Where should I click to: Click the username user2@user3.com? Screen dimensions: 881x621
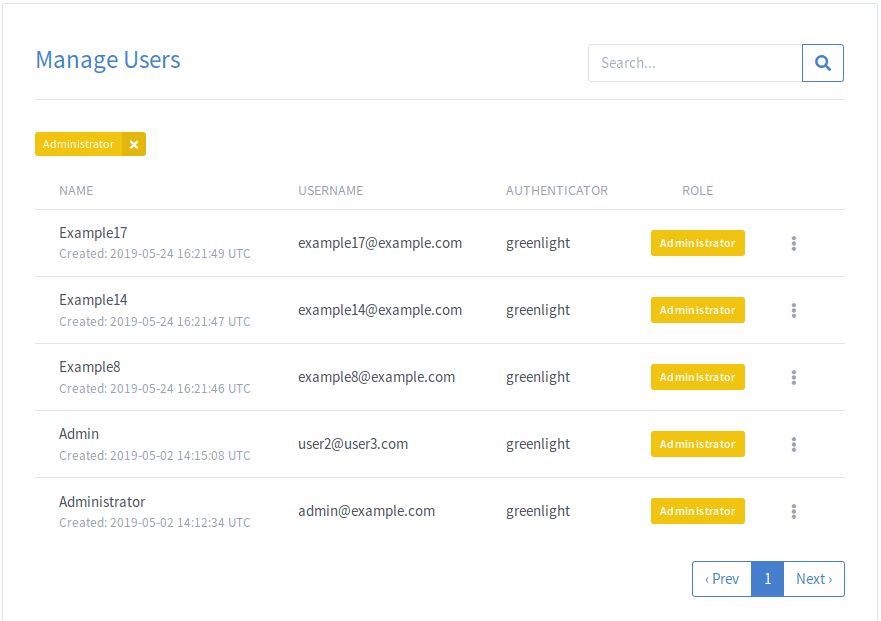tap(353, 444)
